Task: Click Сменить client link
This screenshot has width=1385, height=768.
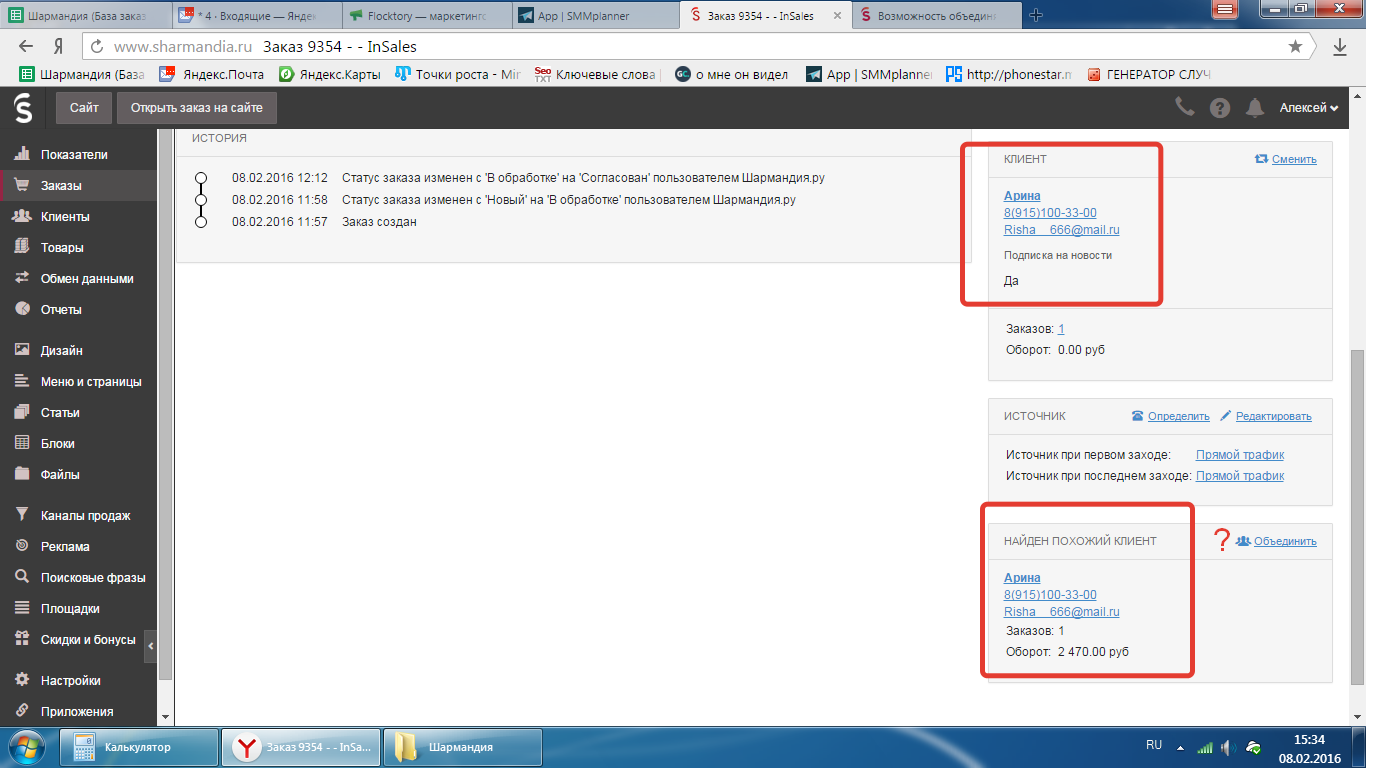Action: pyautogui.click(x=1294, y=160)
